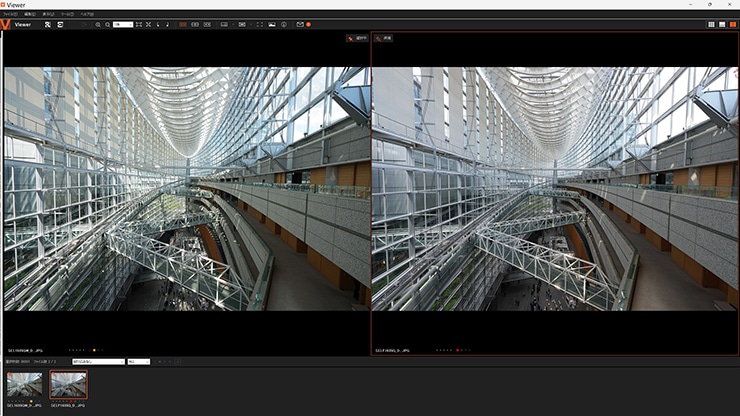
Task: Open the second menu in menu bar
Action: [30, 15]
